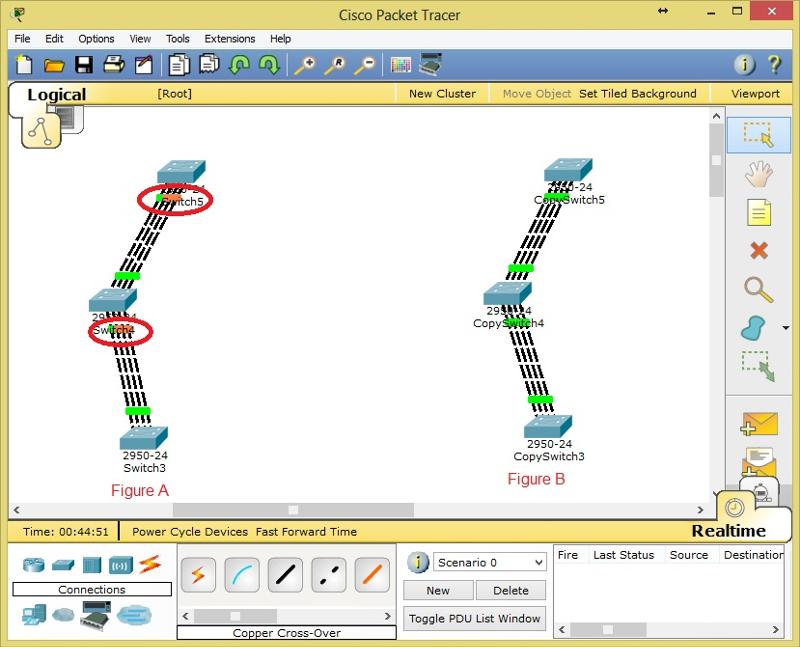This screenshot has width=800, height=647.
Task: Choose the Inspect magnifier tool
Action: 759,289
